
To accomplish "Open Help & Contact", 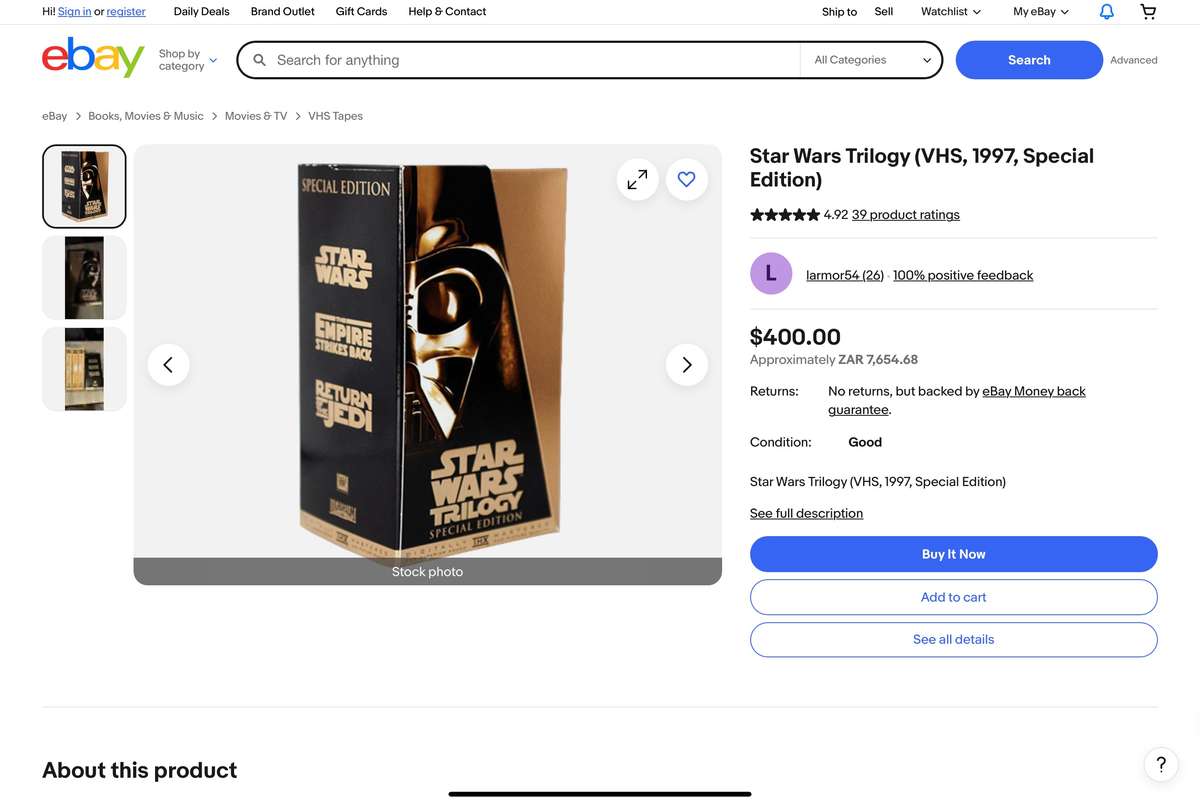I will pos(446,11).
